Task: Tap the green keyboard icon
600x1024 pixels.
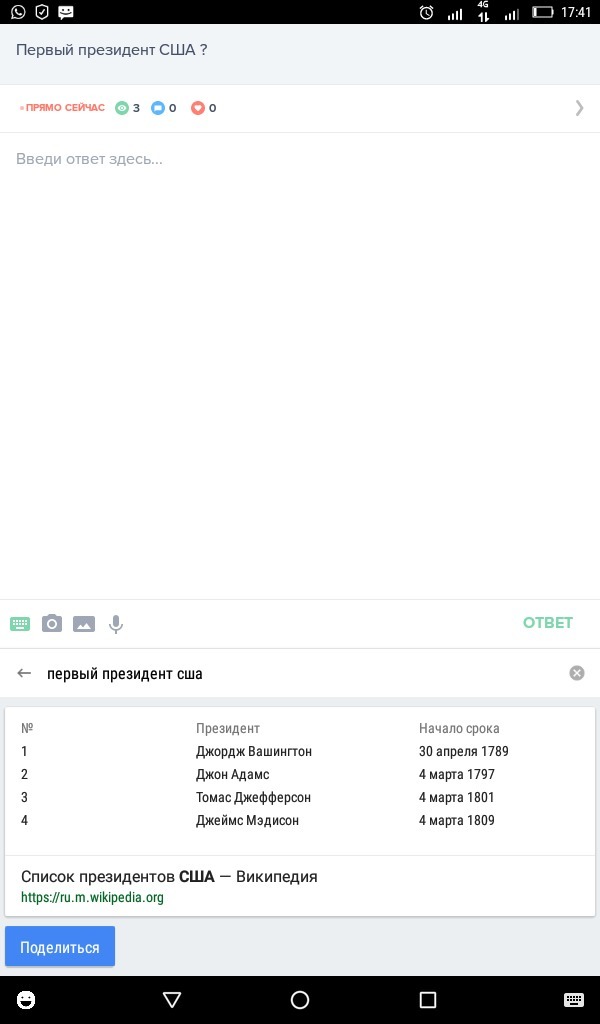Action: [x=20, y=624]
